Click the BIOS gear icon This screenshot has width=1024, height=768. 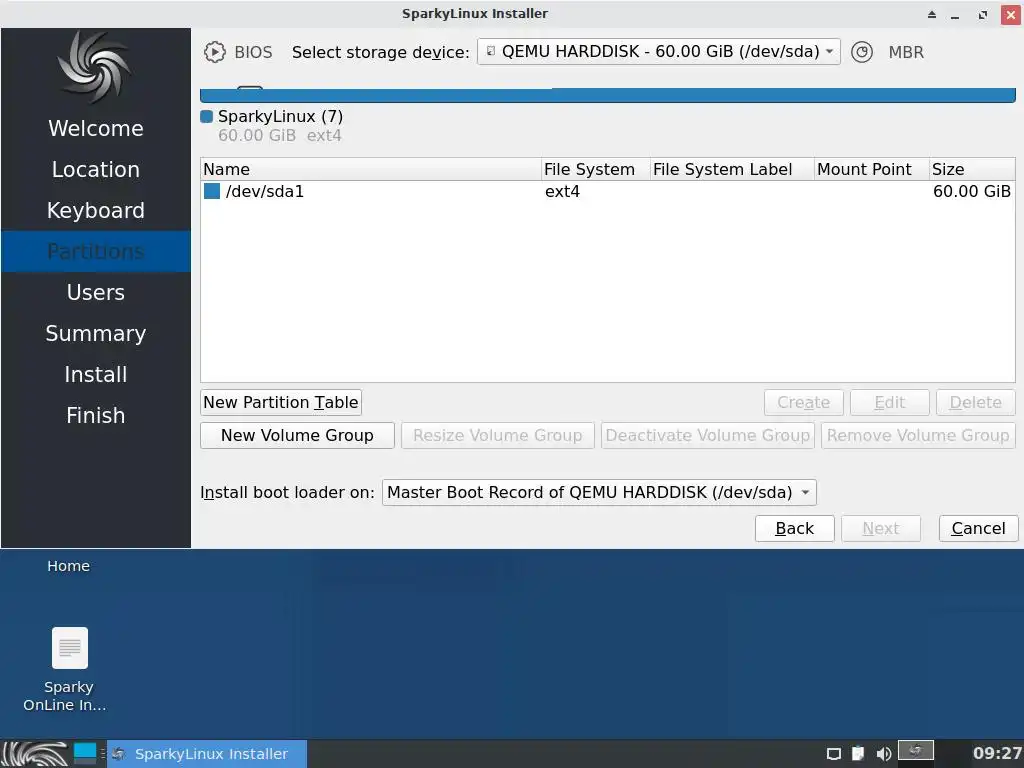pos(214,52)
